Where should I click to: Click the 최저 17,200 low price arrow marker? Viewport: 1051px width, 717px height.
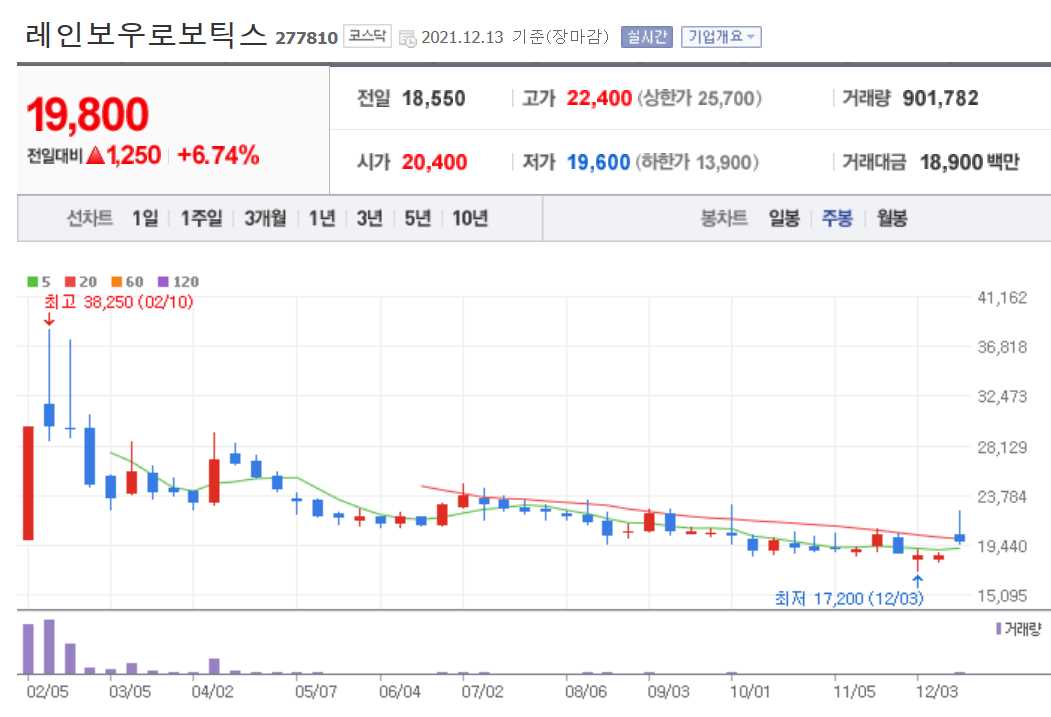point(918,579)
